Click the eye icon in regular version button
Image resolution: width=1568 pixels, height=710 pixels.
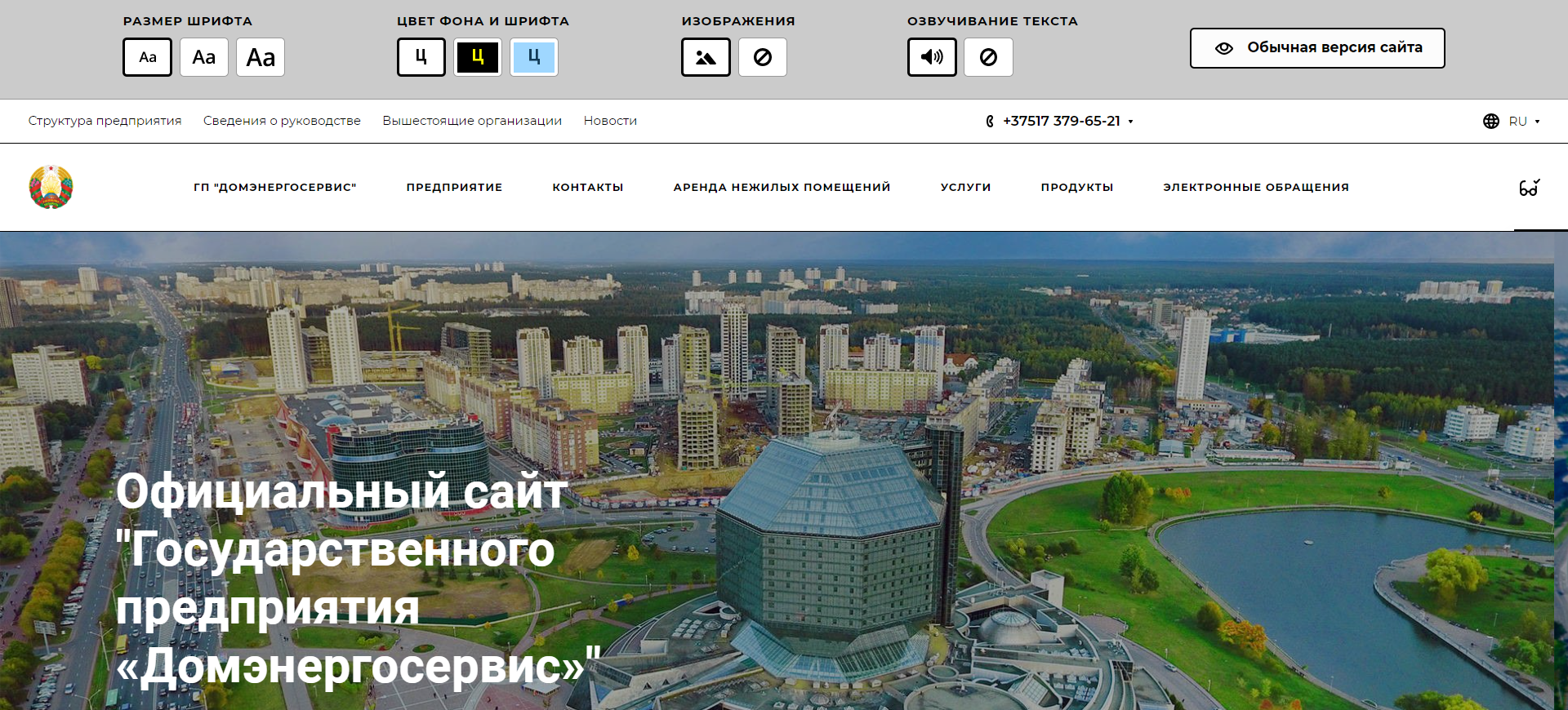point(1224,48)
